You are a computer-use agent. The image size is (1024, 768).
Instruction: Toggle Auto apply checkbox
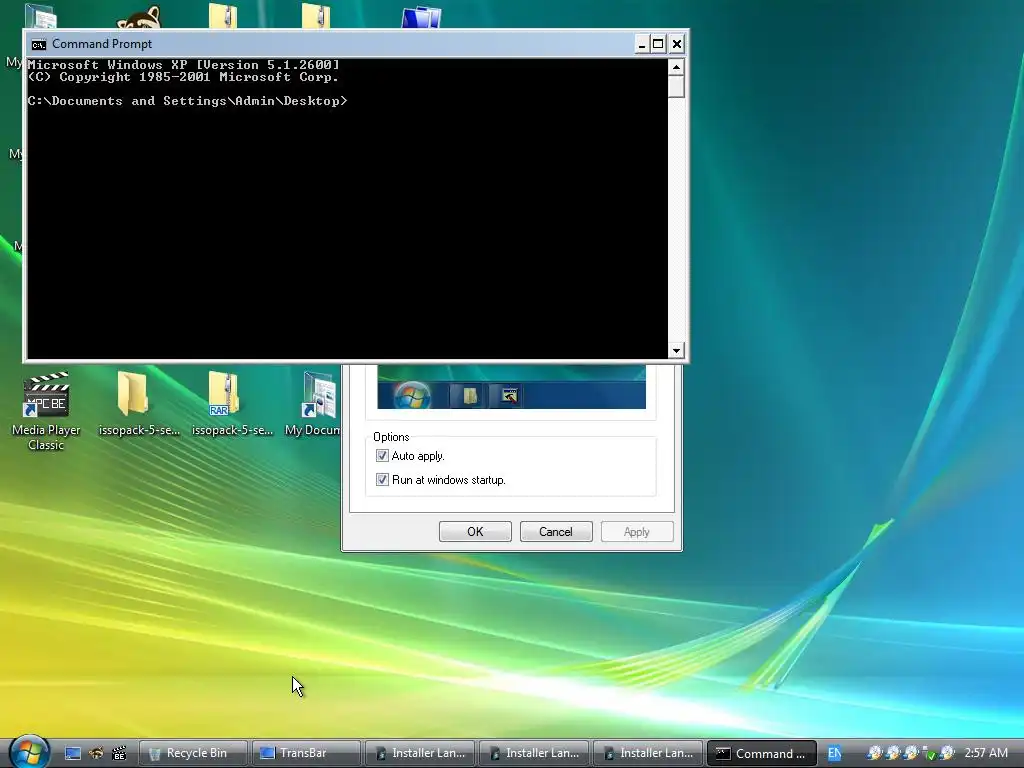(x=382, y=456)
